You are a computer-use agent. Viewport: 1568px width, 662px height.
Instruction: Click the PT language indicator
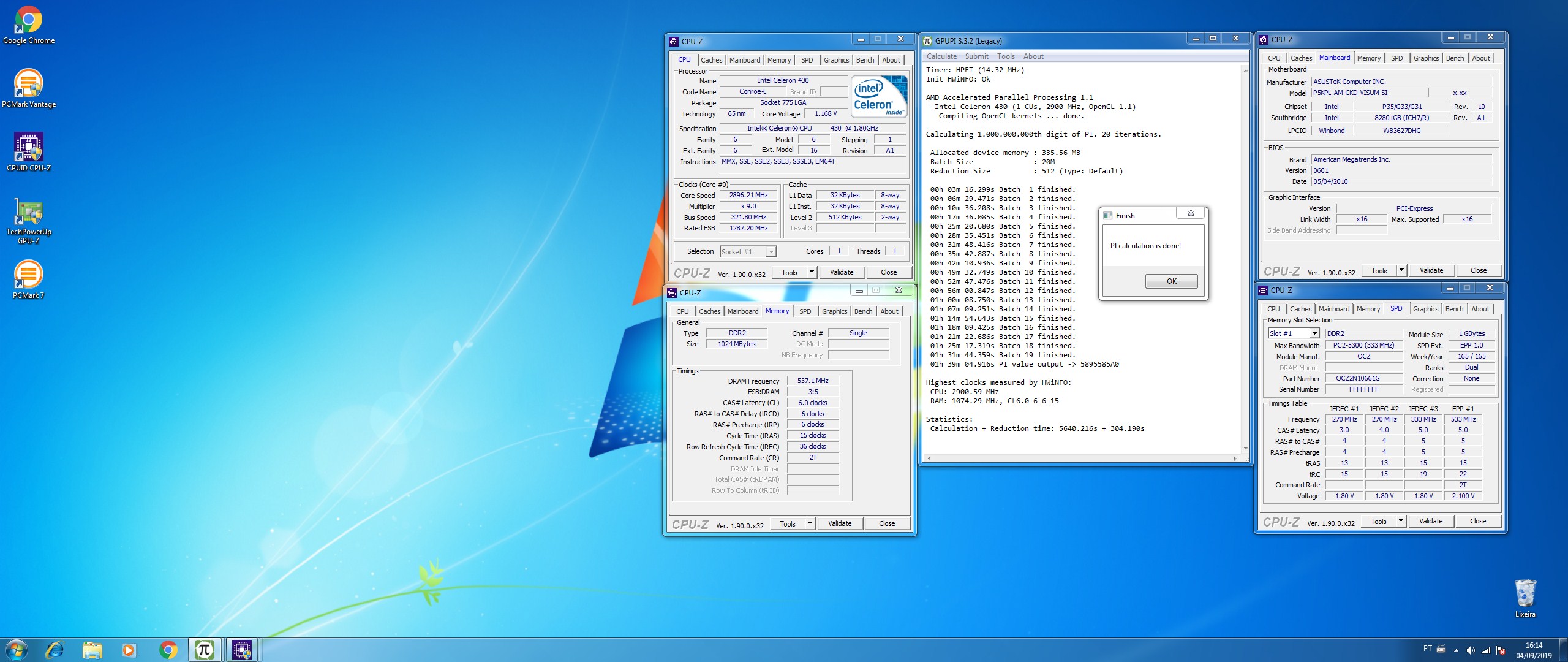[1427, 649]
